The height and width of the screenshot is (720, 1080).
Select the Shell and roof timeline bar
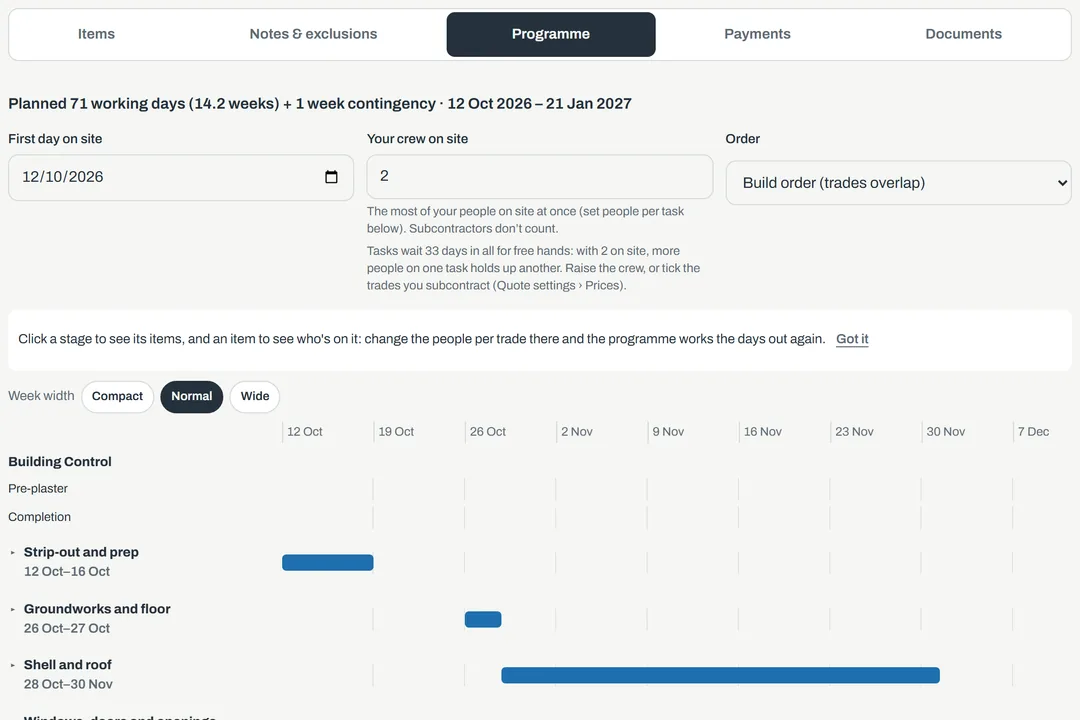click(720, 675)
